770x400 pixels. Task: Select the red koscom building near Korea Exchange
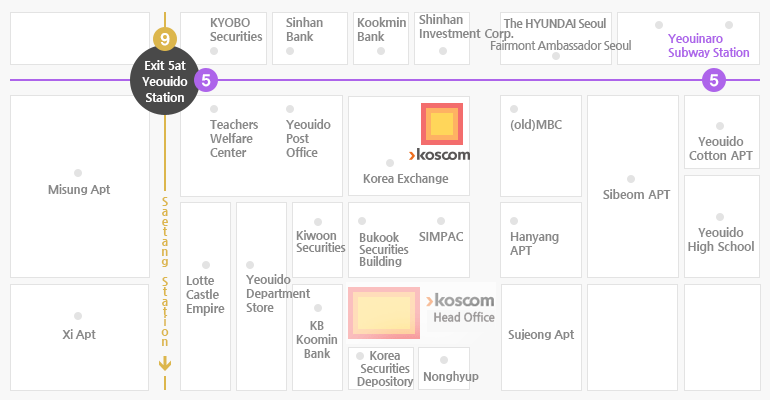click(x=441, y=124)
